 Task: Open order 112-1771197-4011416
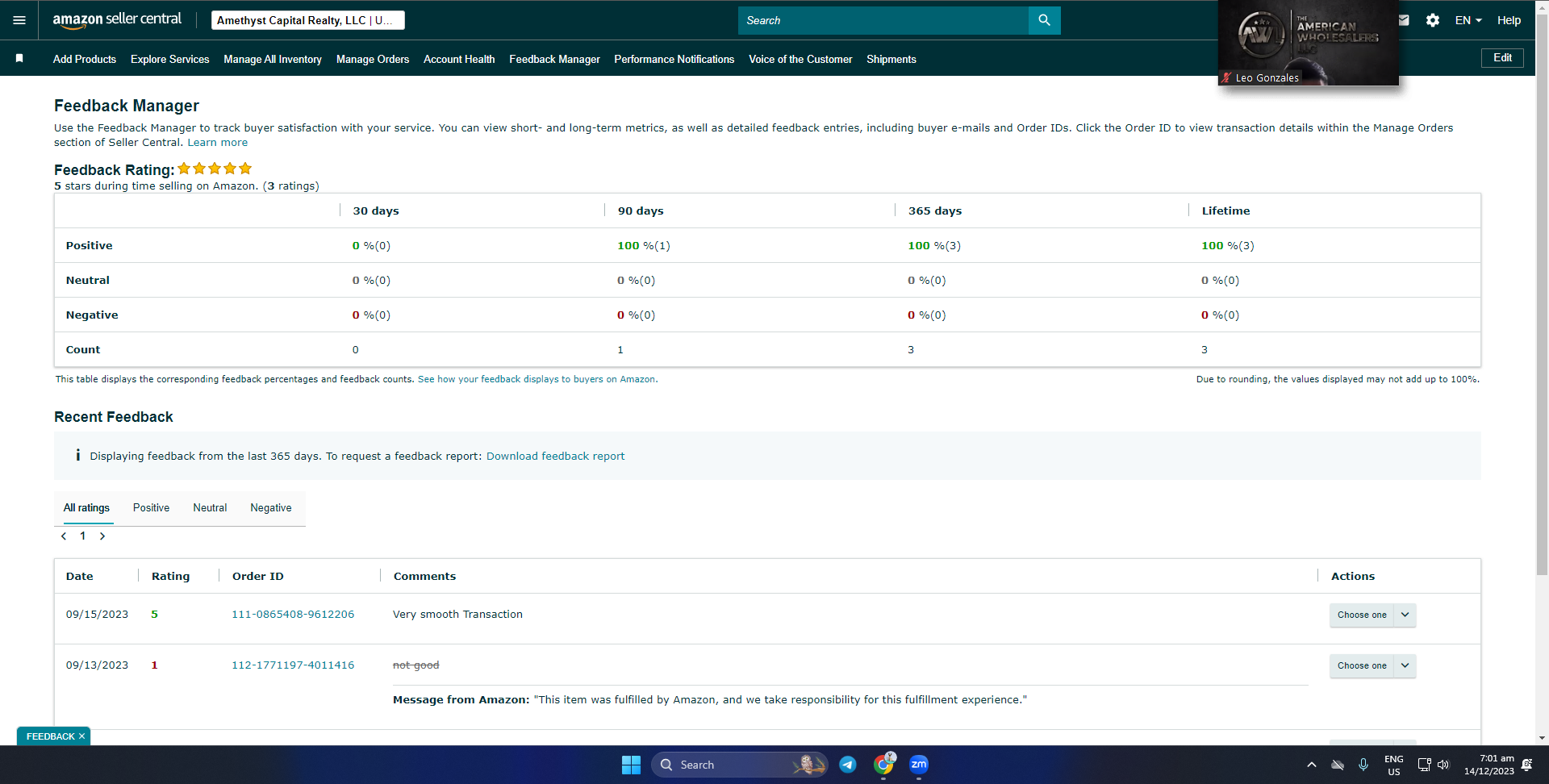(293, 665)
